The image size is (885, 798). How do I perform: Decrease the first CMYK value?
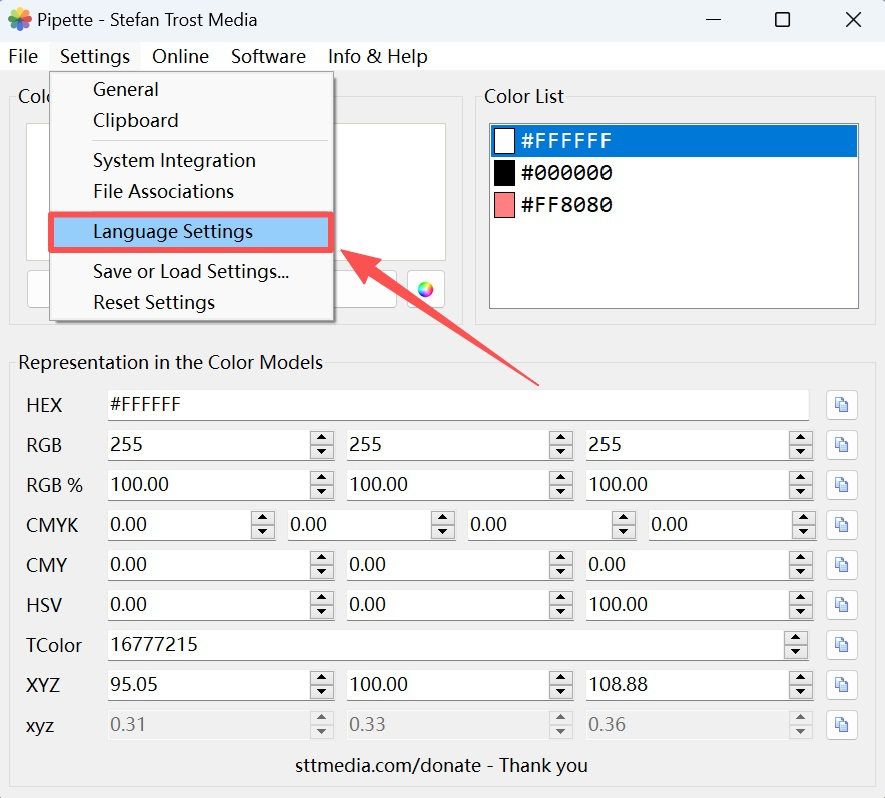click(x=262, y=531)
